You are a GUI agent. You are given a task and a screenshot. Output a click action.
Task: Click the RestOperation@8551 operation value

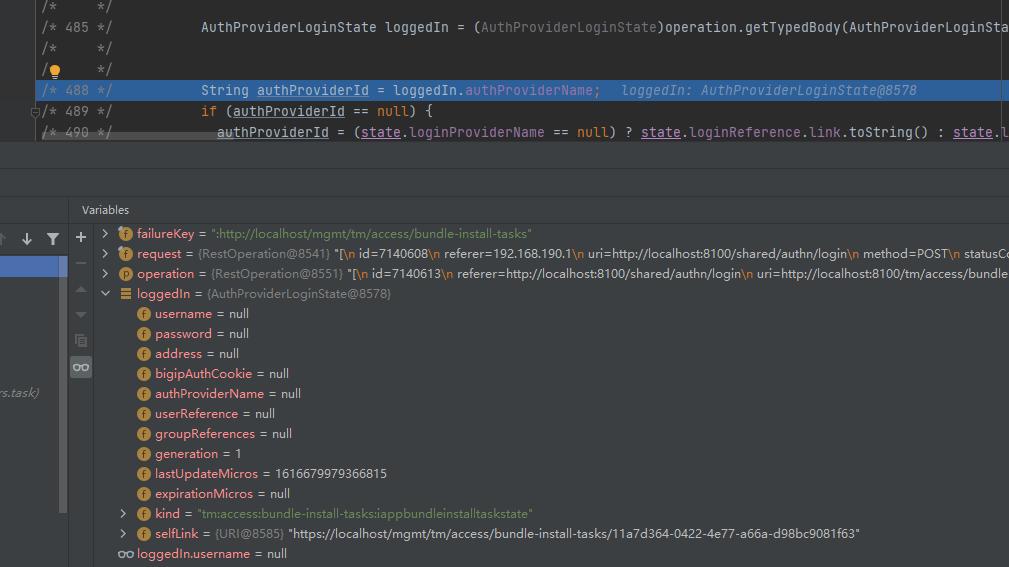click(x=277, y=274)
